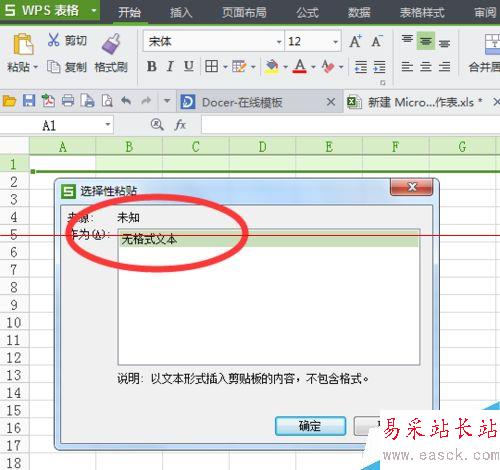Screen dimensions: 500x470
Task: Click the print preview icon
Action: tap(107, 101)
